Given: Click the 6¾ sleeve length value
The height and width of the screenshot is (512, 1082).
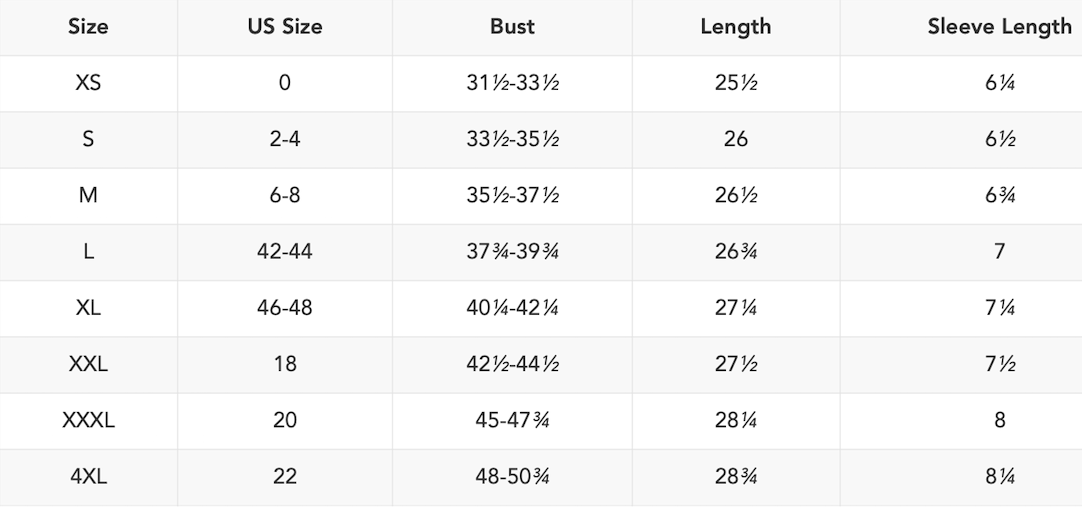Looking at the screenshot, I should [x=999, y=195].
